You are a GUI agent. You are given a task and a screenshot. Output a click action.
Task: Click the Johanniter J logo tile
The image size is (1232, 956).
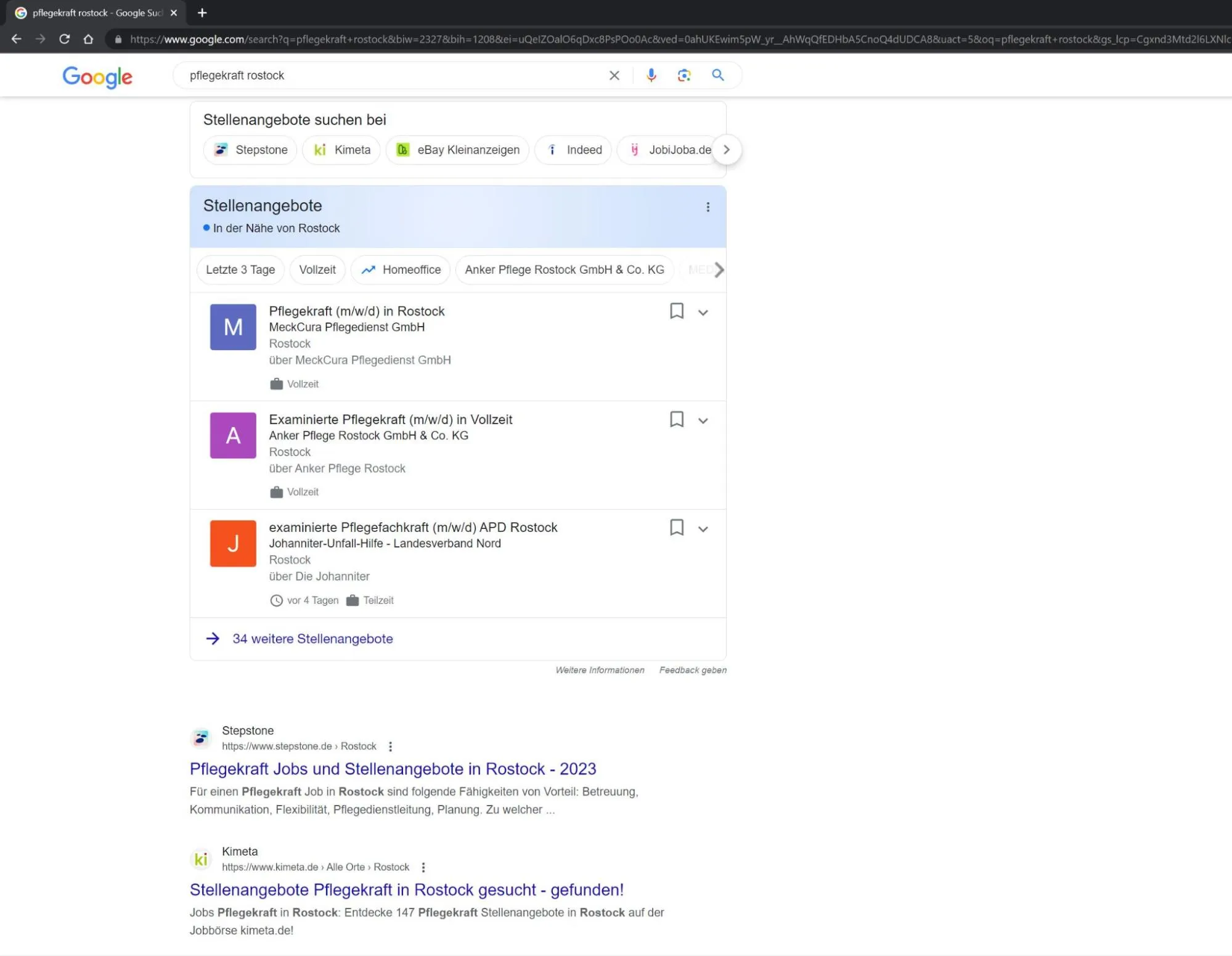[233, 544]
